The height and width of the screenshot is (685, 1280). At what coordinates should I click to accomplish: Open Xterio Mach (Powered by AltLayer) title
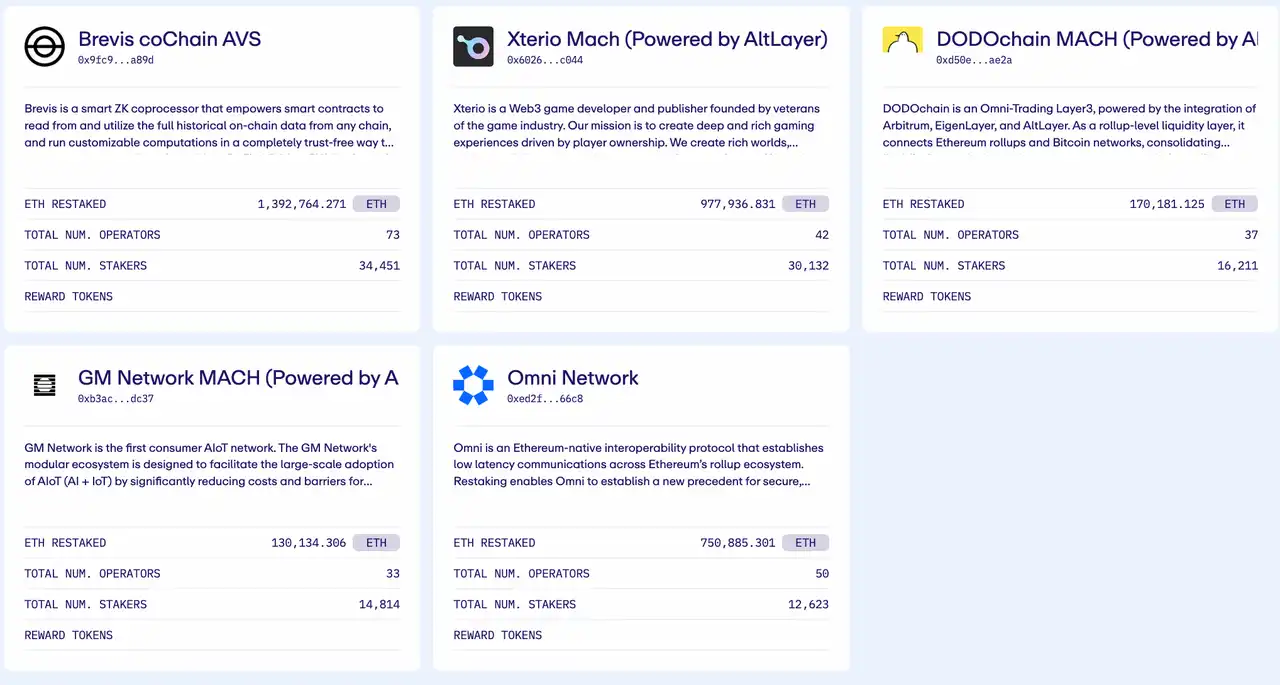(667, 39)
